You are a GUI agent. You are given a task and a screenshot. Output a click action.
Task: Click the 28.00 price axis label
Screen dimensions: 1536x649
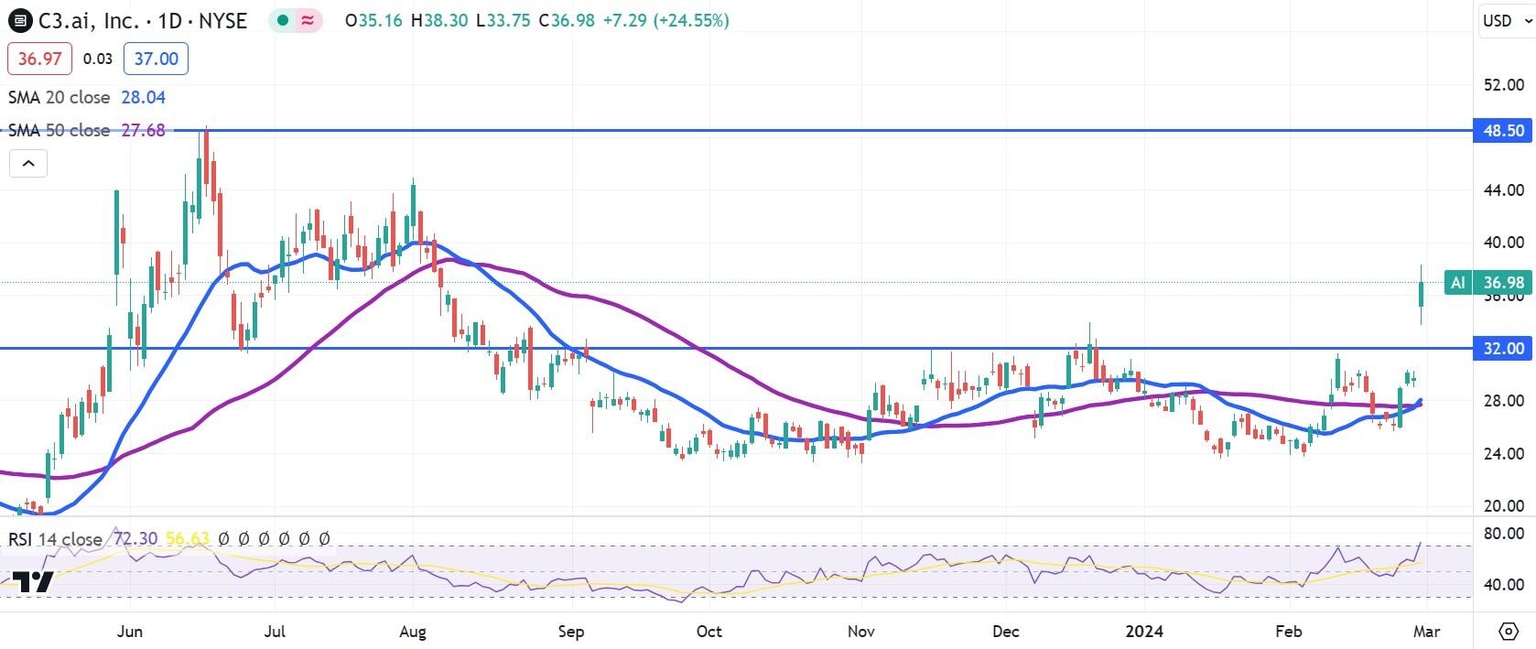[x=1504, y=401]
